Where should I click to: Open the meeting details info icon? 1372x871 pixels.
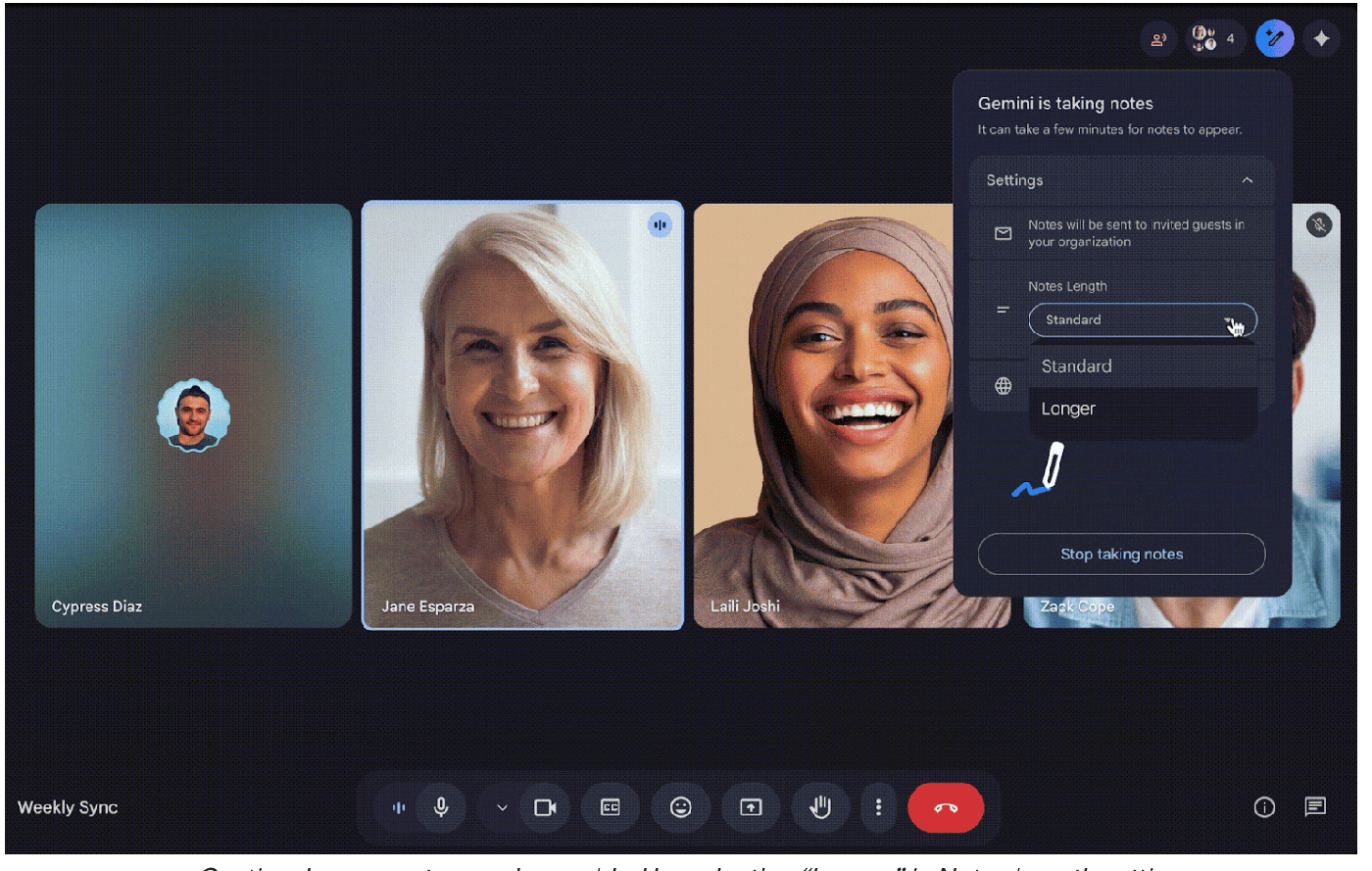1264,807
